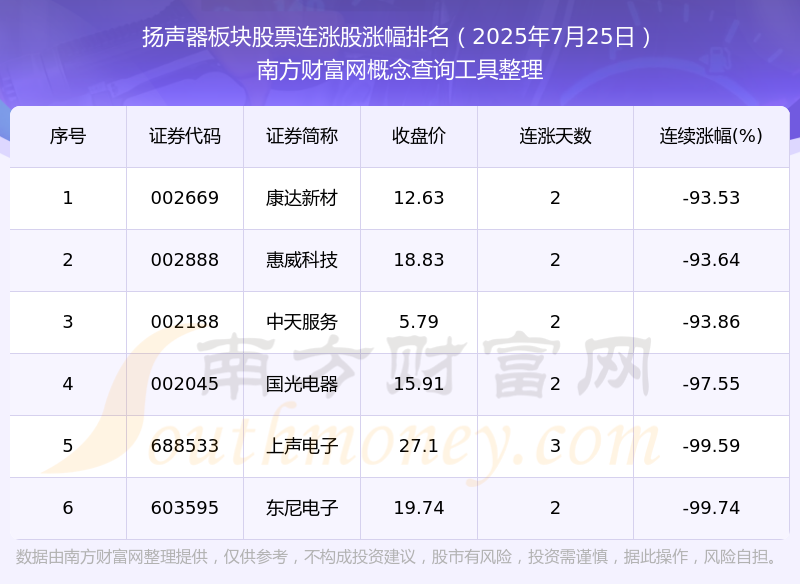Click the 连续涨幅(%) column header
800x584 pixels.
(x=711, y=136)
